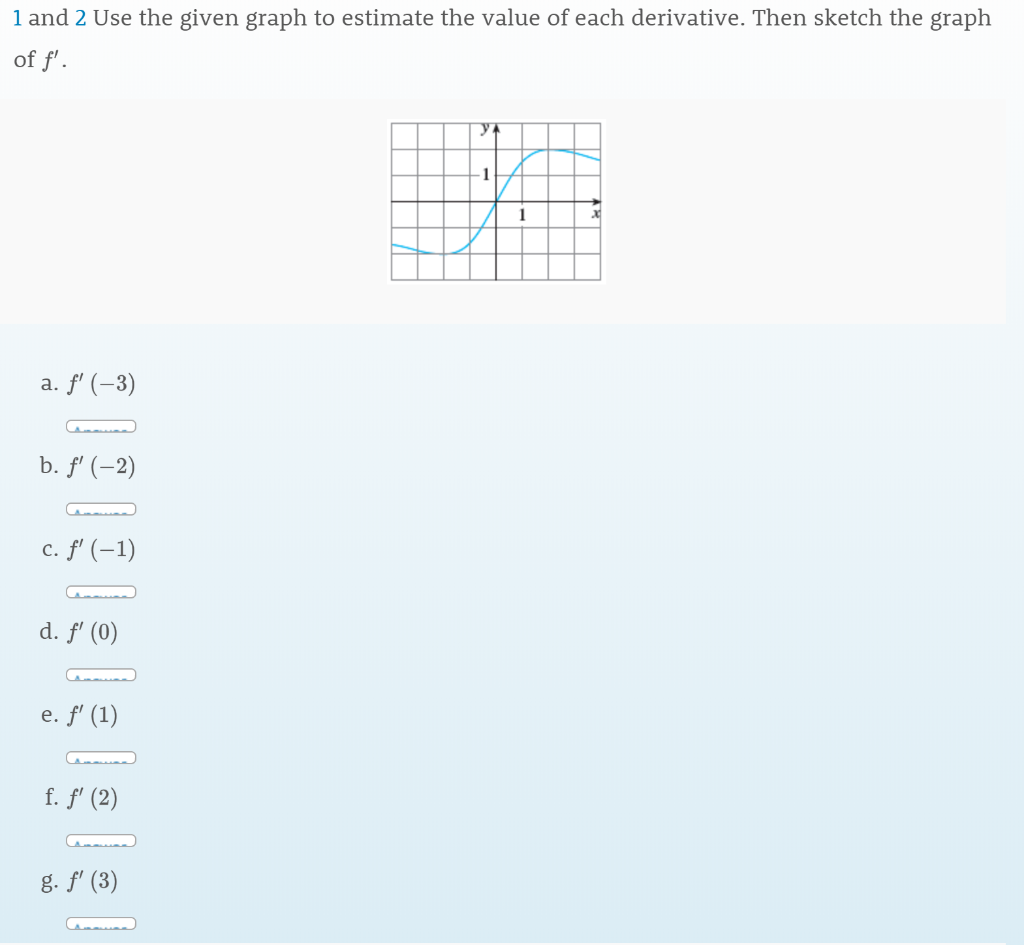The image size is (1024, 945).
Task: Expand the answer under f'(2)
Action: click(x=101, y=840)
